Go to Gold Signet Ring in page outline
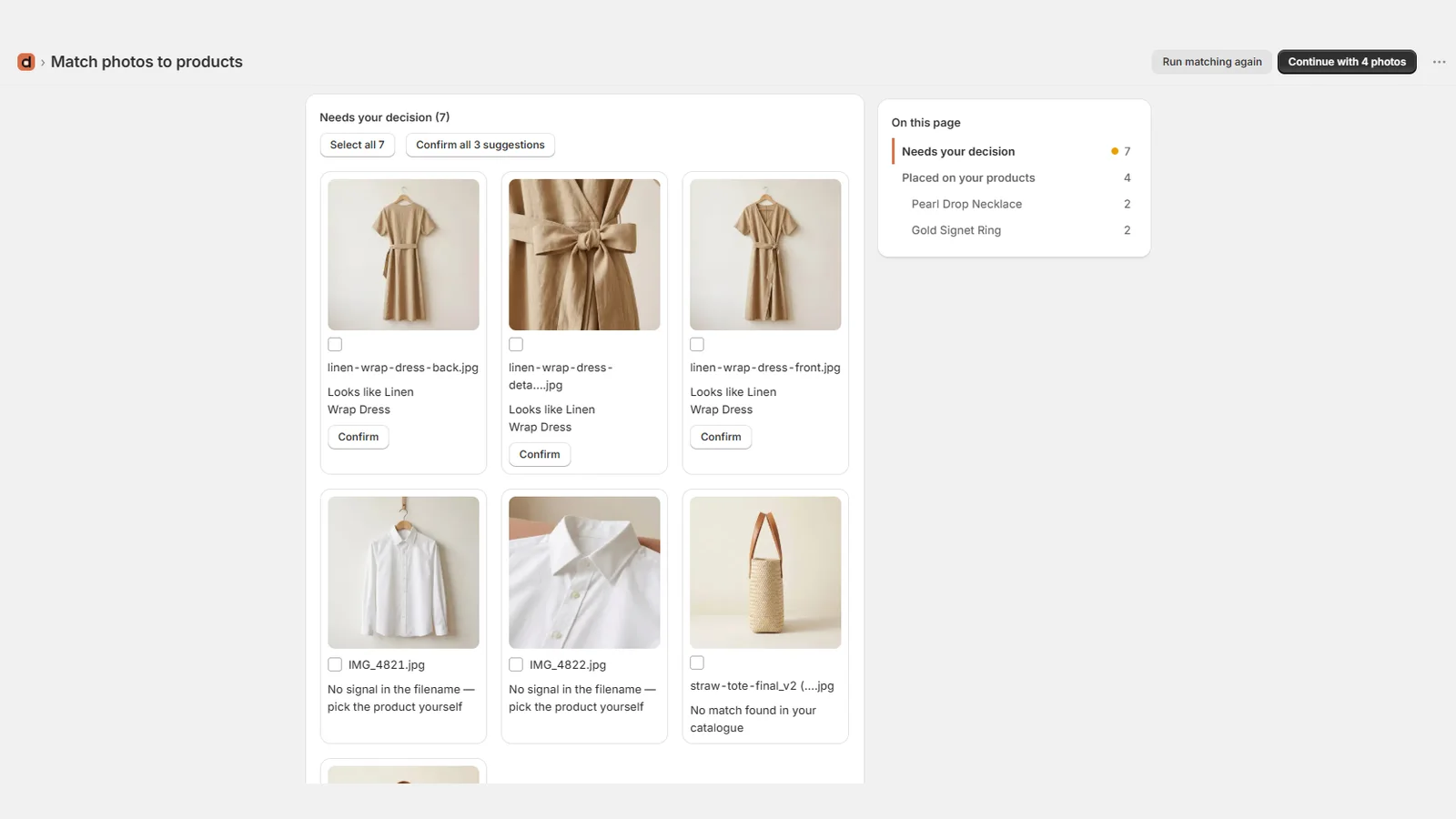 tap(1014, 230)
